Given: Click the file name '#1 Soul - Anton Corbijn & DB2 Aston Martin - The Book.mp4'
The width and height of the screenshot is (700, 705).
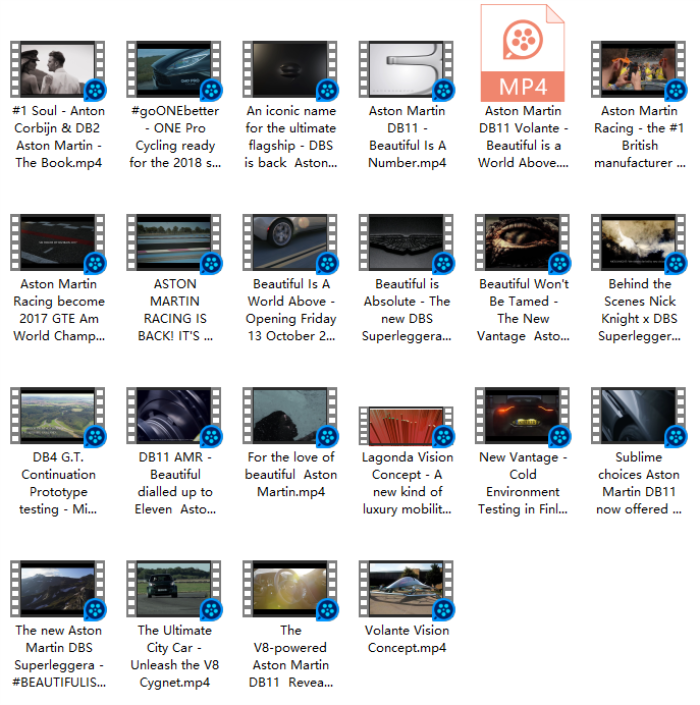Looking at the screenshot, I should pyautogui.click(x=58, y=137).
